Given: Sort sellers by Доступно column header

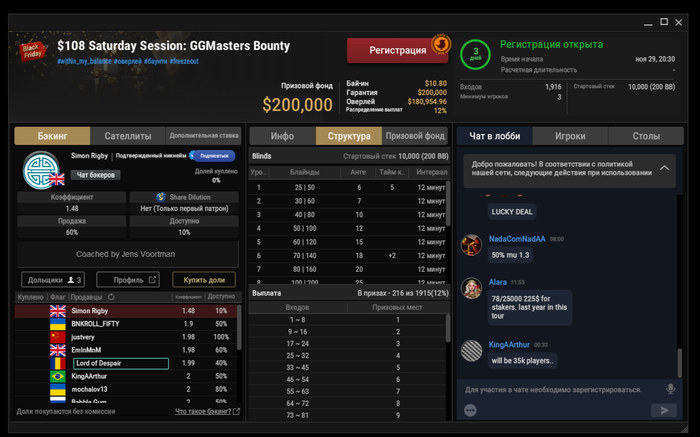Looking at the screenshot, I should 221,296.
